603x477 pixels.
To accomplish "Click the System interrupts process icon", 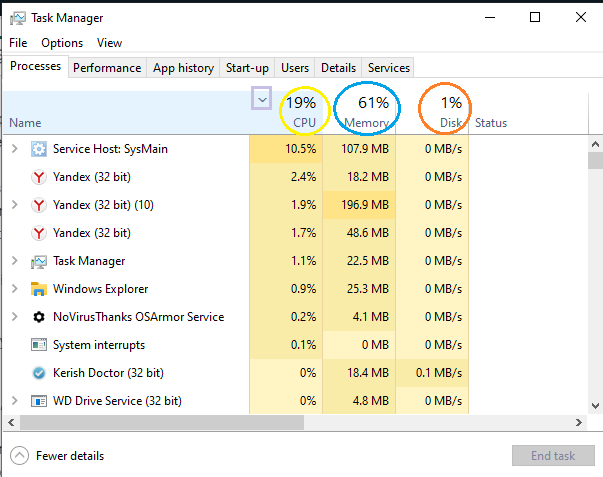I will pyautogui.click(x=39, y=345).
